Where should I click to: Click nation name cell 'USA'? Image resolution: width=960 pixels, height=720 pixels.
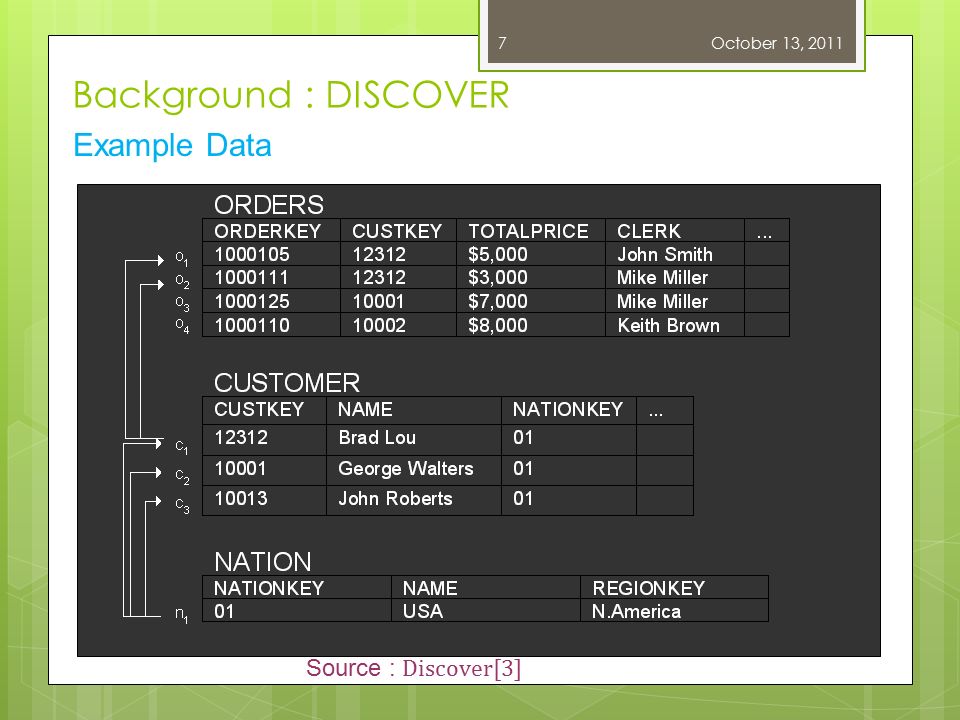[422, 611]
